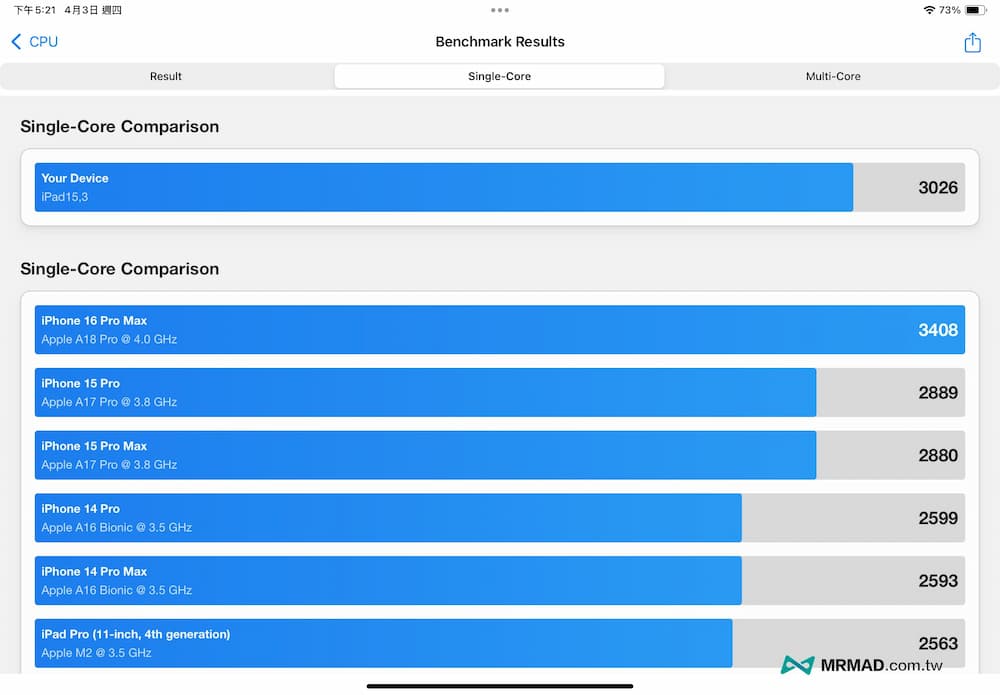1000x695 pixels.
Task: Switch to the Result tab
Action: pos(166,76)
